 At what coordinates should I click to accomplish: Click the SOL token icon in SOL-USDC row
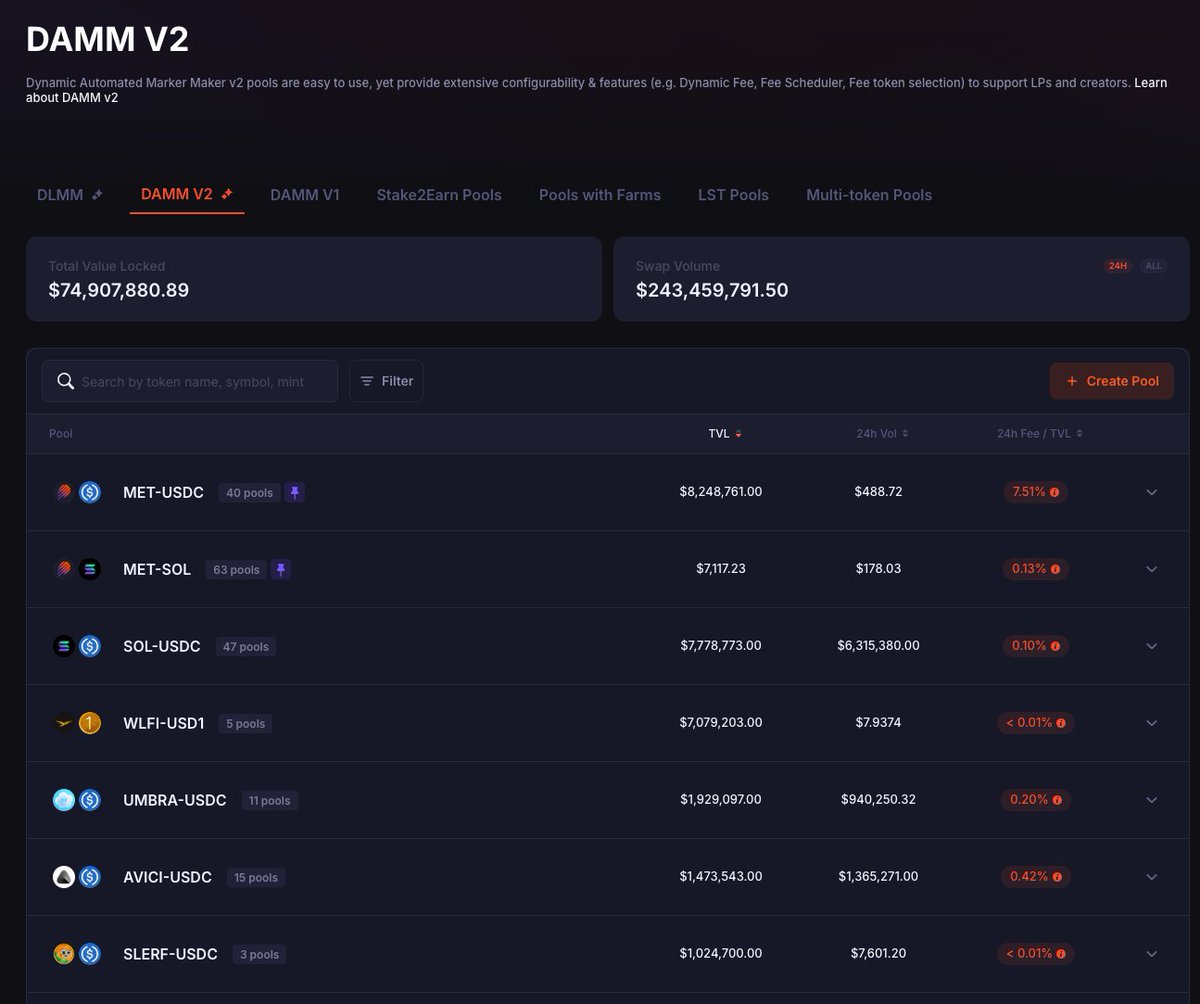click(64, 646)
